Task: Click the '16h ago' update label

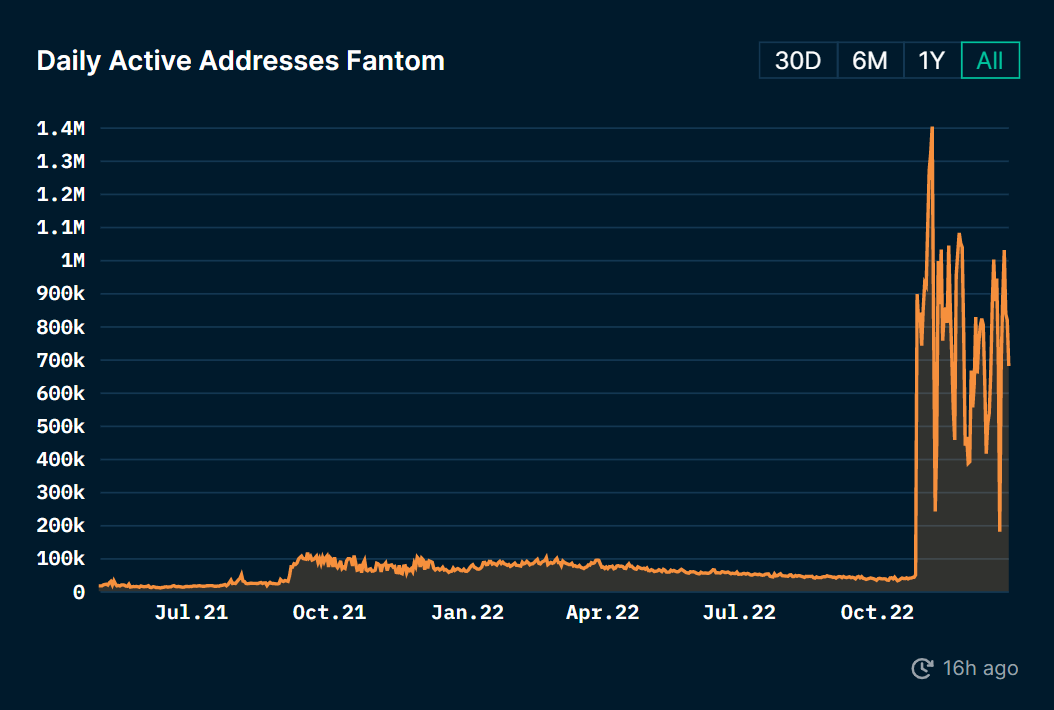Action: [980, 668]
